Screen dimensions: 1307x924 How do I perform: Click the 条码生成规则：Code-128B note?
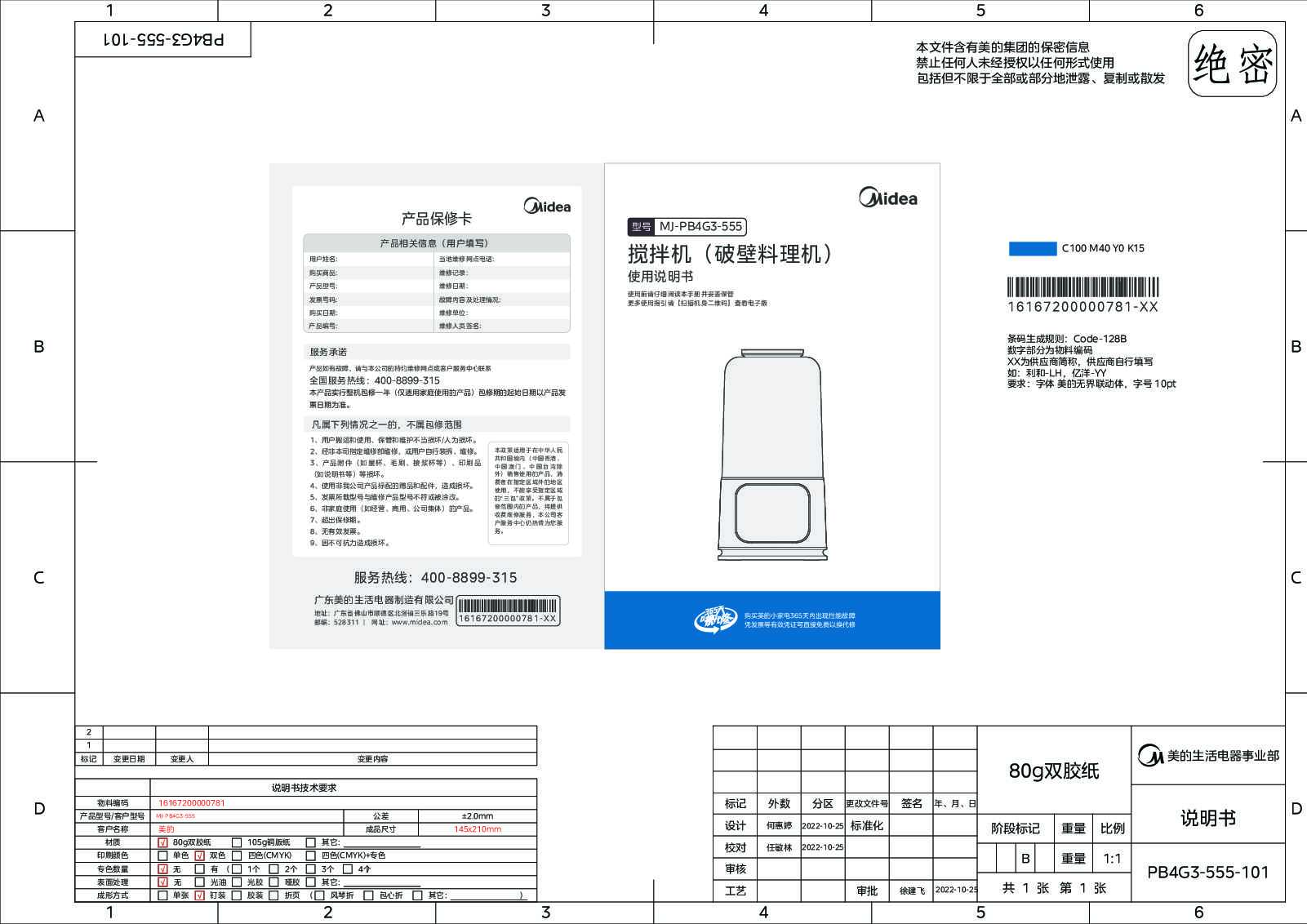[x=1067, y=339]
